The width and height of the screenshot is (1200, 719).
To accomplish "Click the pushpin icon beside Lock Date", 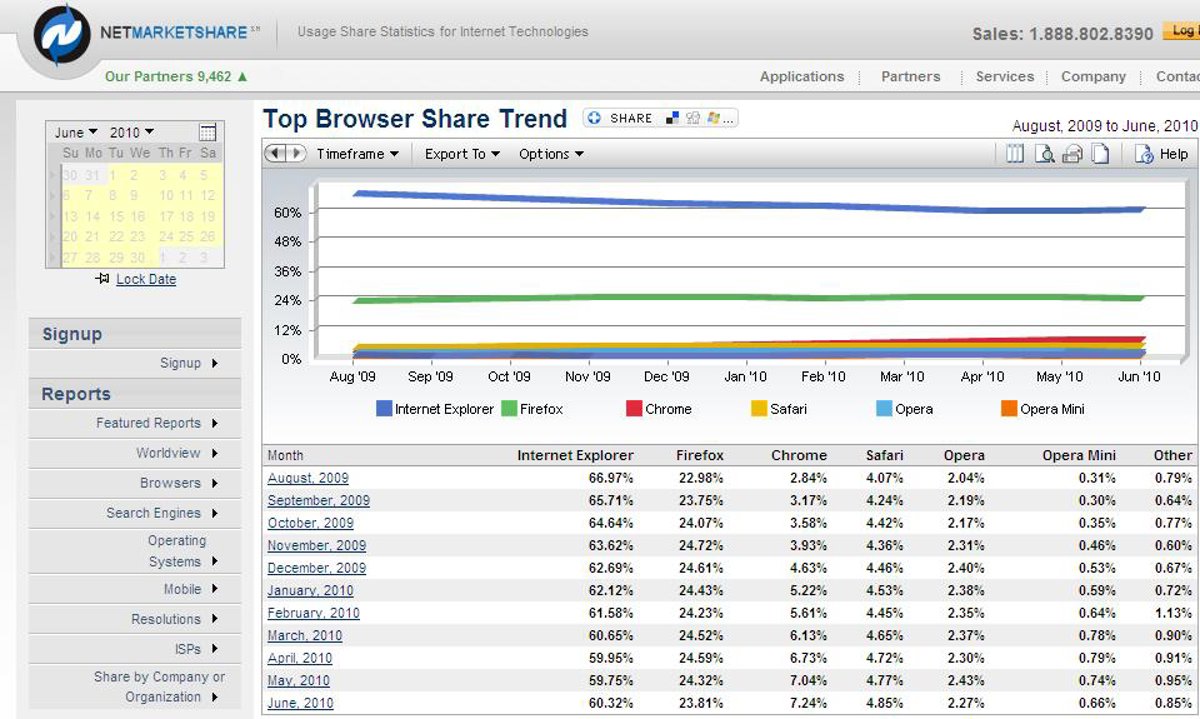I will tap(102, 279).
